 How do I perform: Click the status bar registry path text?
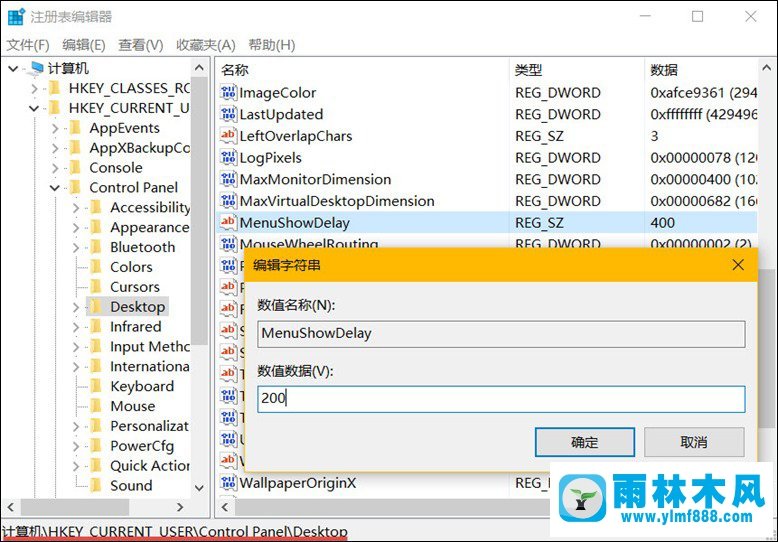coord(175,532)
